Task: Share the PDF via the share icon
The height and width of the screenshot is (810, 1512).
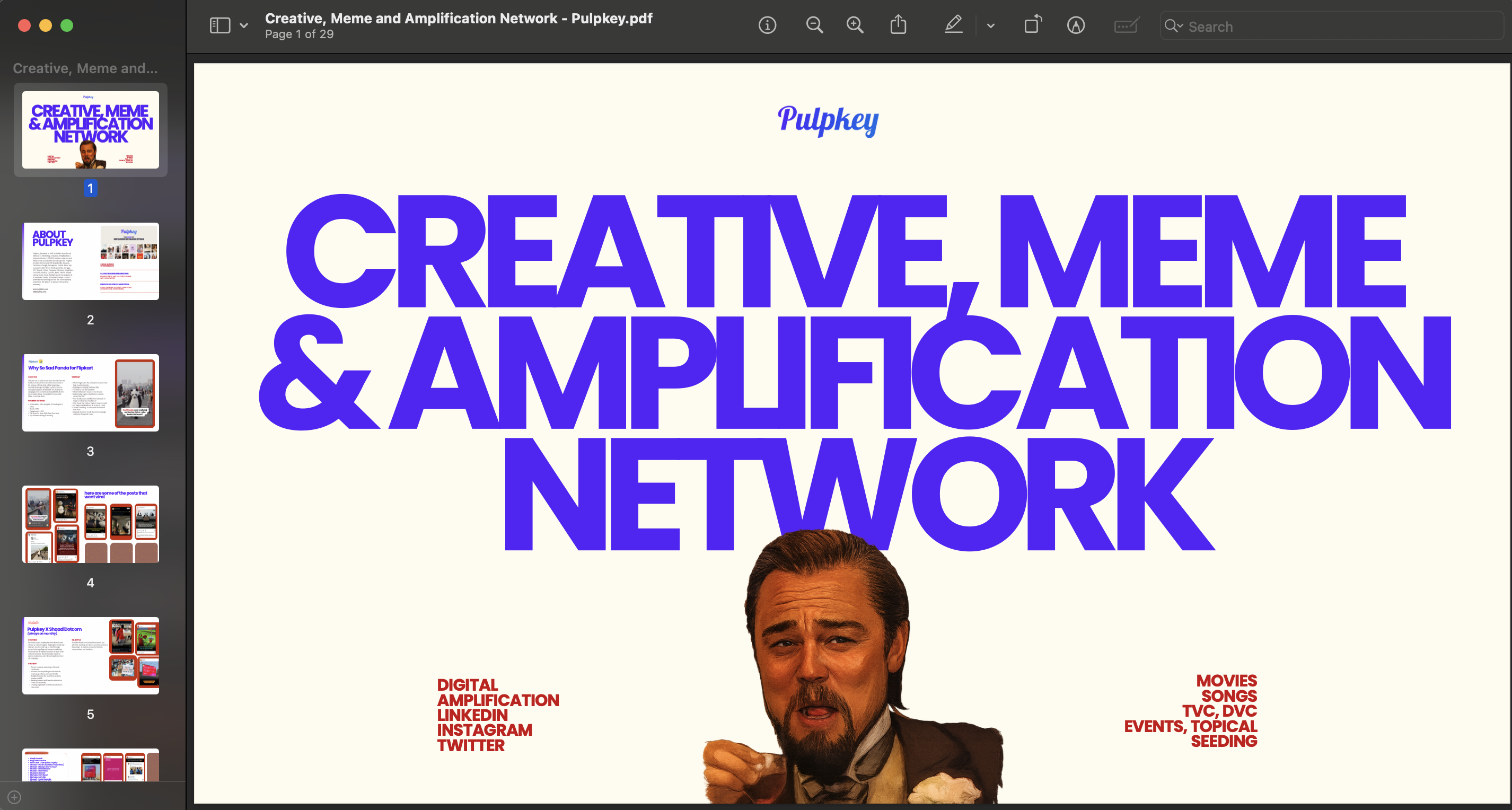Action: [x=898, y=25]
